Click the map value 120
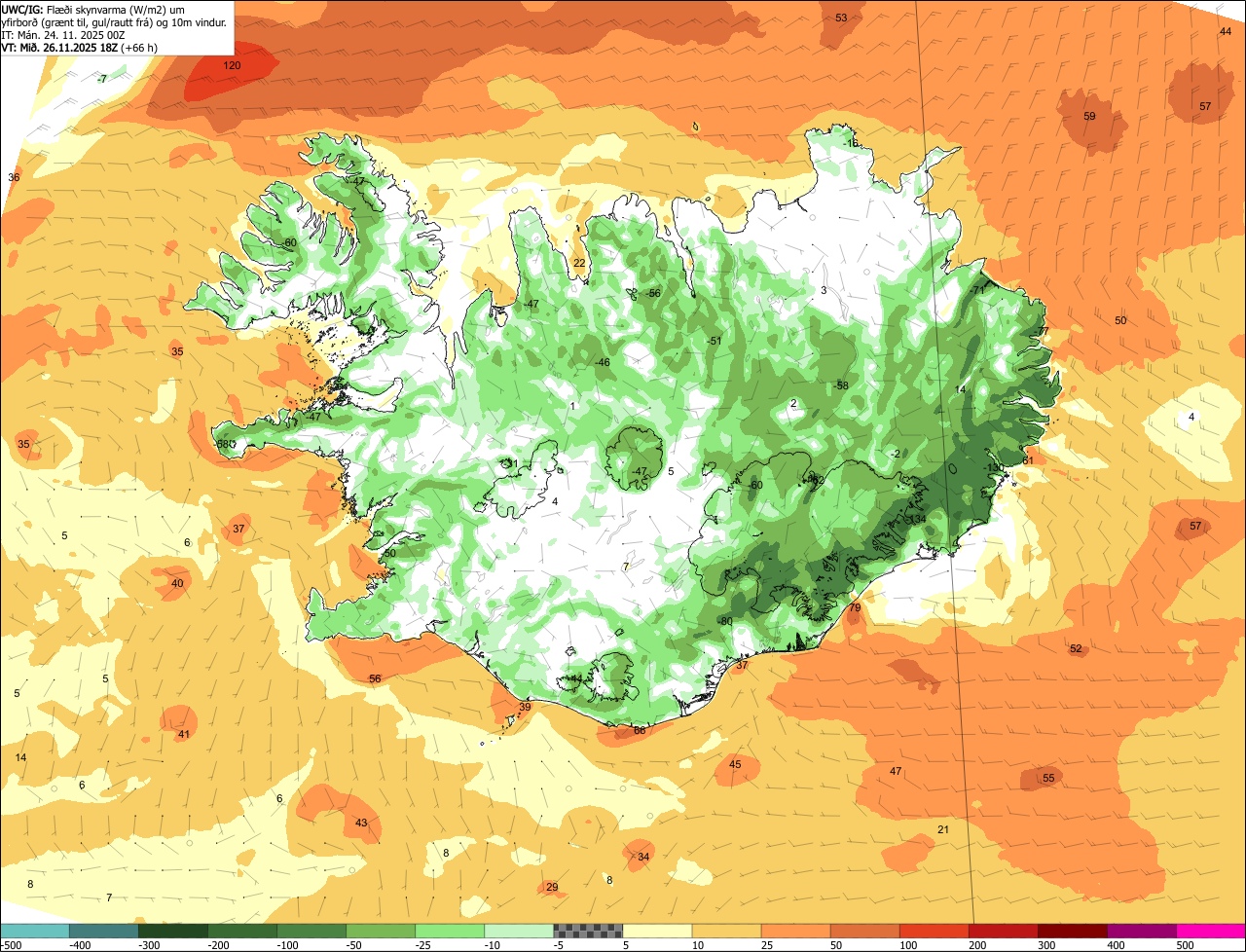The height and width of the screenshot is (952, 1246). (232, 65)
